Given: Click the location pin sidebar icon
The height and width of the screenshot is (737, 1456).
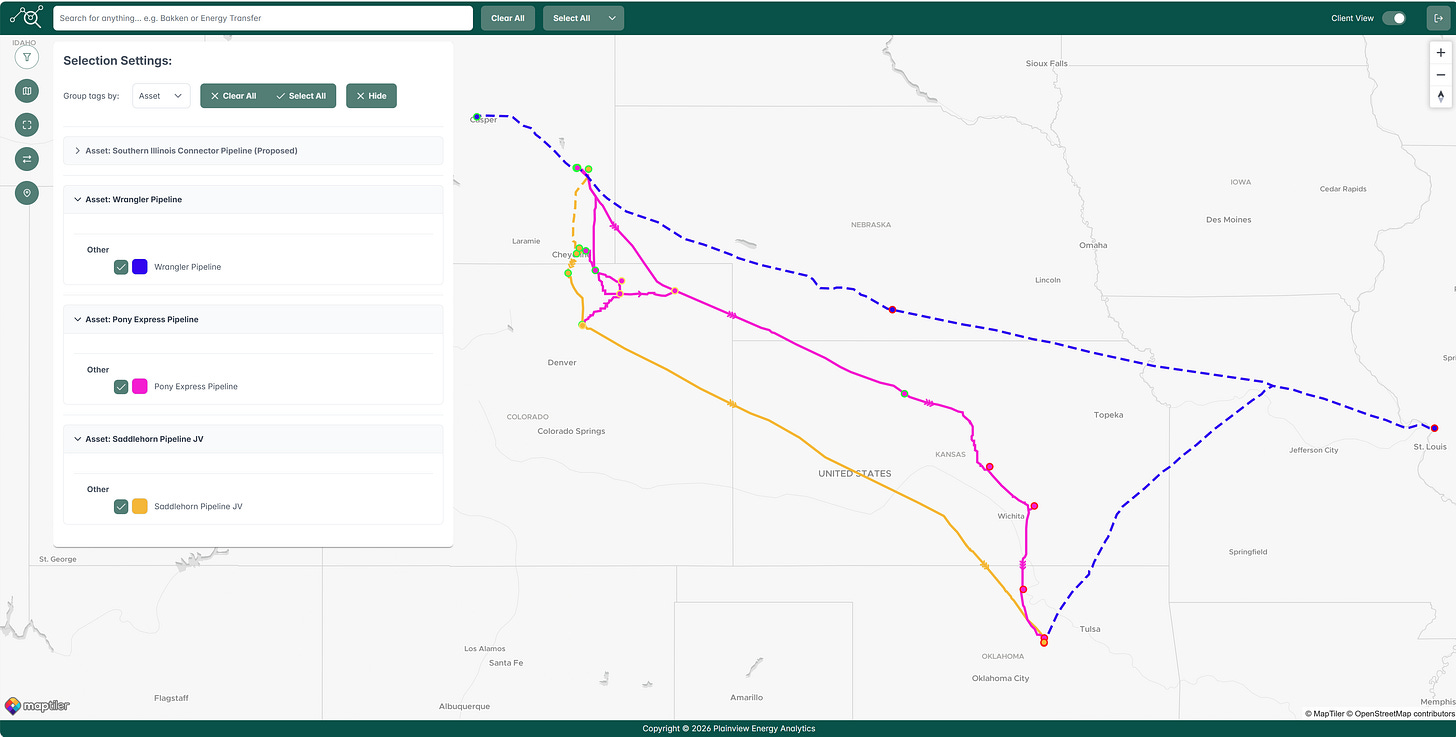Looking at the screenshot, I should pyautogui.click(x=27, y=192).
